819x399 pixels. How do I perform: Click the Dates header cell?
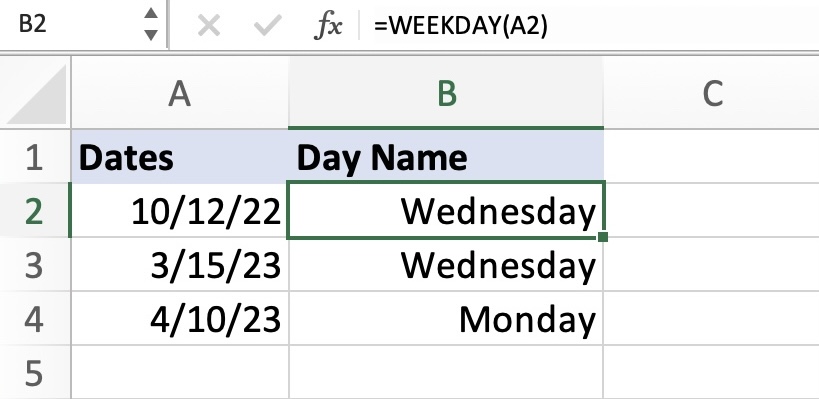180,157
